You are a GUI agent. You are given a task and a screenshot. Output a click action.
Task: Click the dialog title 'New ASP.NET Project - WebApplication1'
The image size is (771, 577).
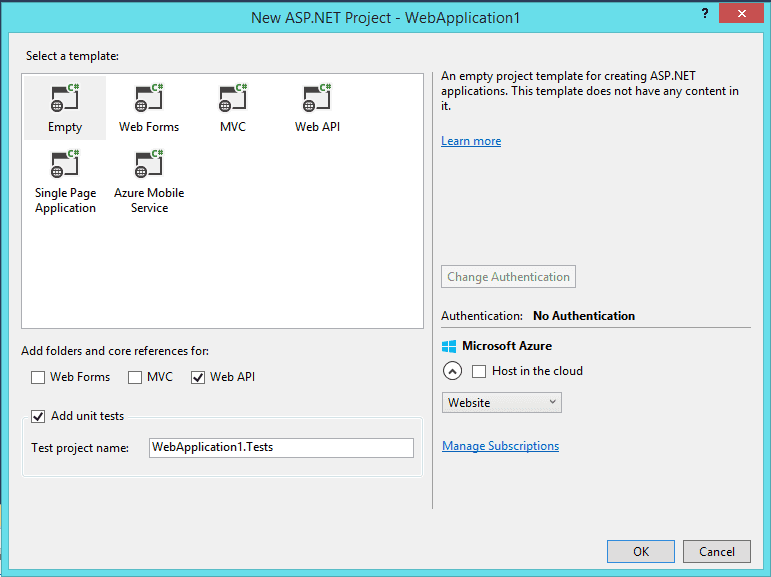tap(386, 18)
